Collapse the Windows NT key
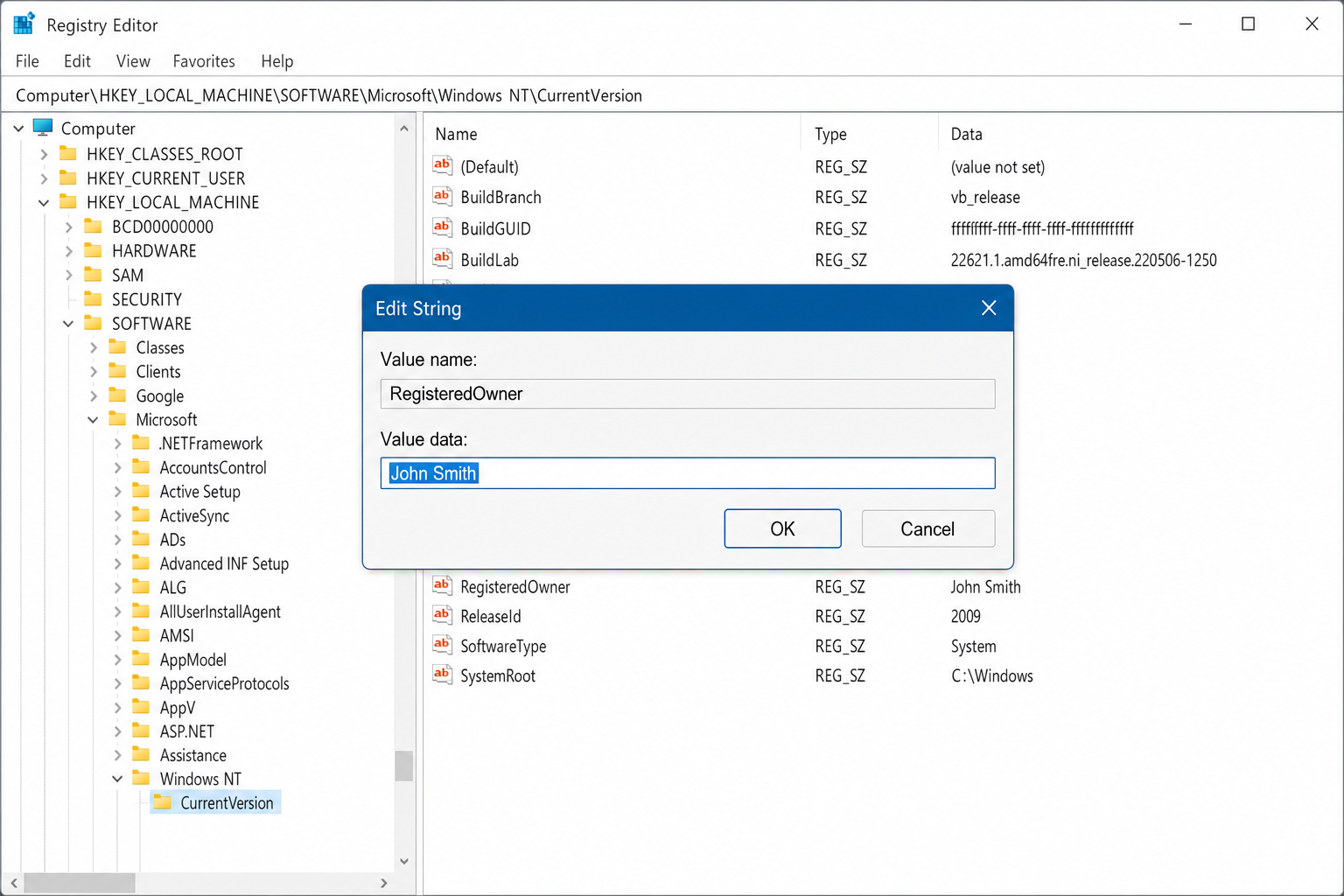 tap(117, 779)
